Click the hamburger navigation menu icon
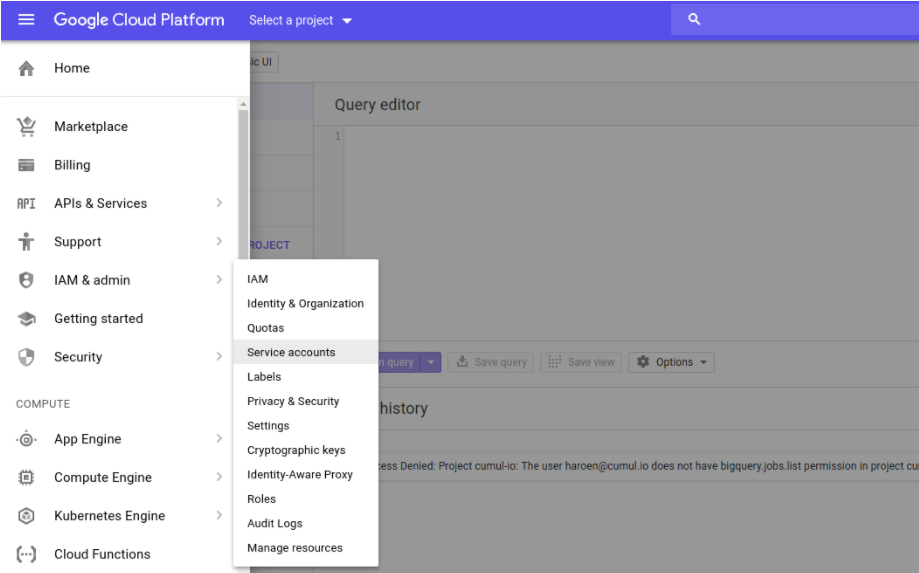 pyautogui.click(x=26, y=20)
